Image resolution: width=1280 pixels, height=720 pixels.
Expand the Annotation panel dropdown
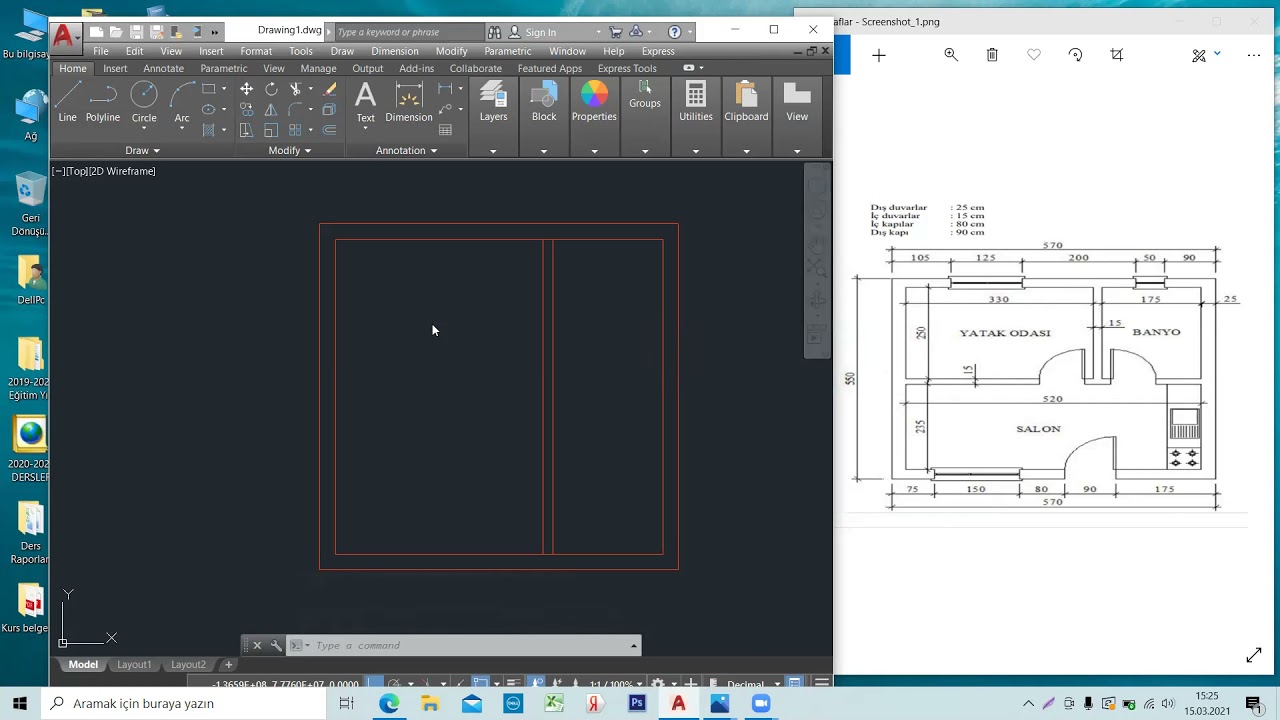(406, 150)
